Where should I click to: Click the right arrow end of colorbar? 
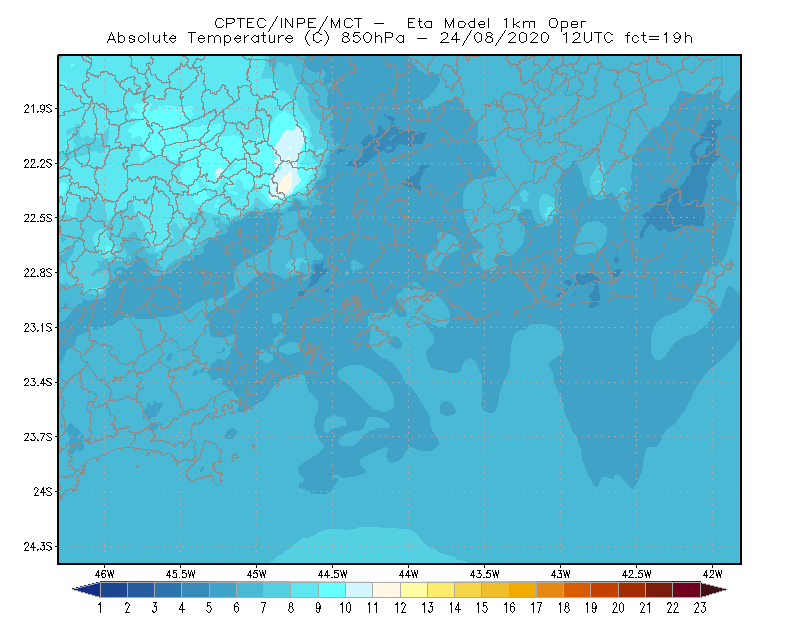click(713, 590)
